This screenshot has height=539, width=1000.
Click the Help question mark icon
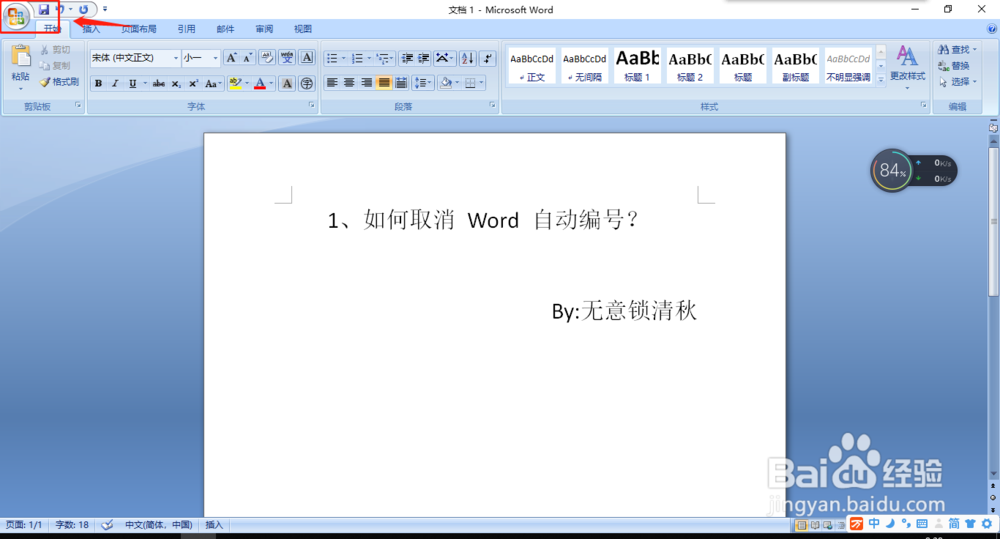(992, 29)
